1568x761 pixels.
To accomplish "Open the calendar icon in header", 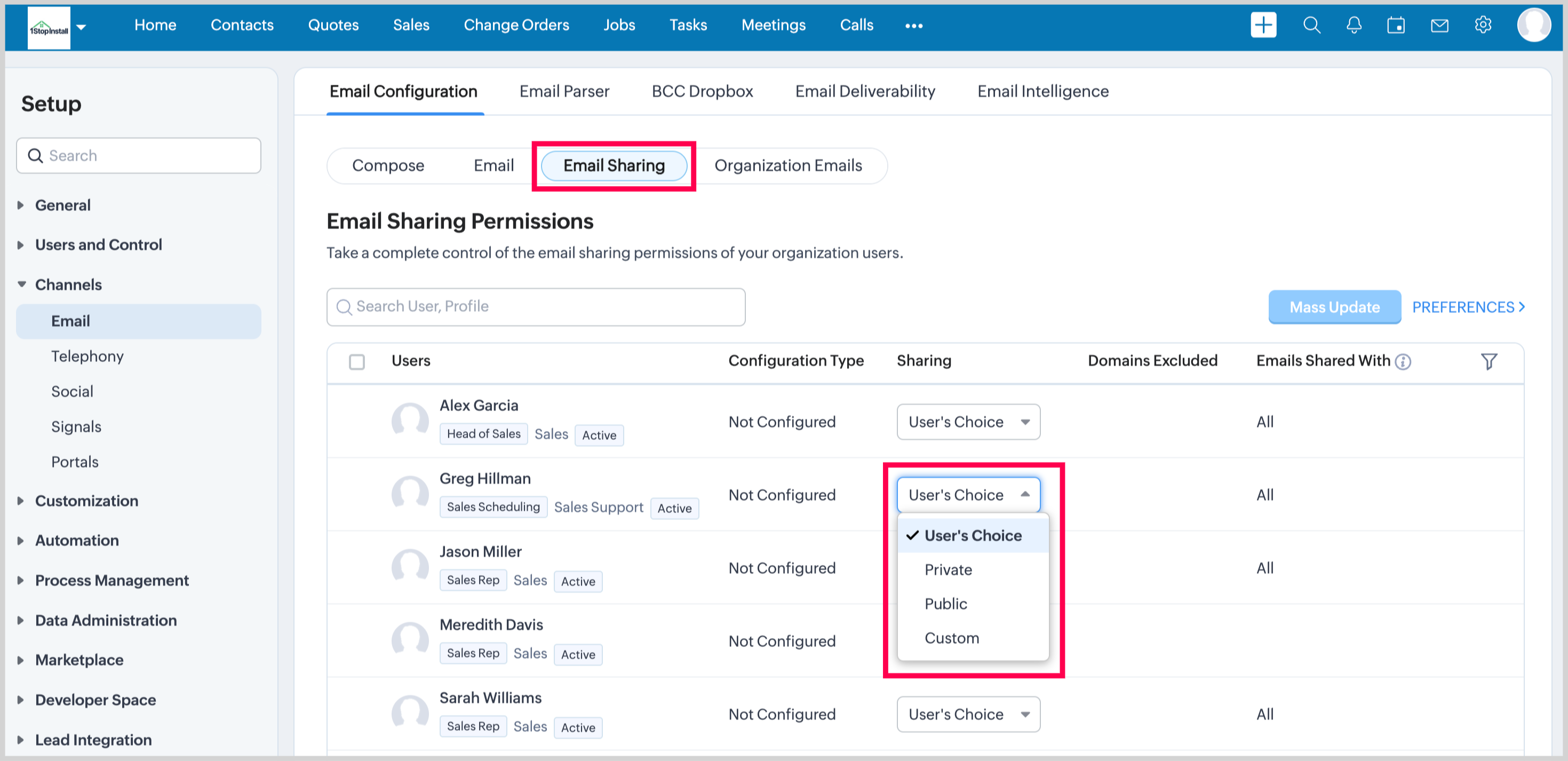I will tap(1396, 26).
